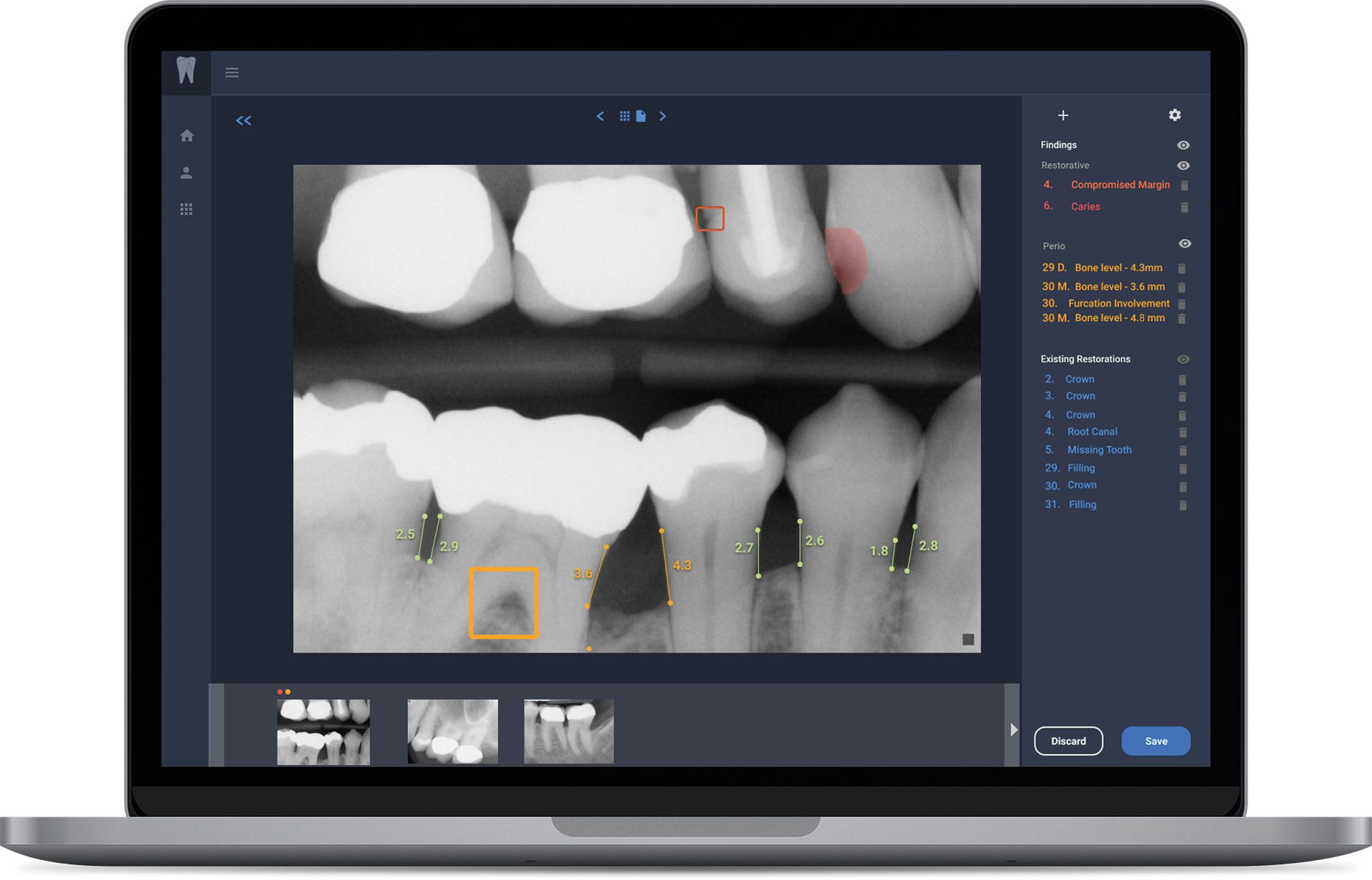Screen dimensions: 1372x880
Task: Open the settings gear in the findings panel
Action: coord(1175,115)
